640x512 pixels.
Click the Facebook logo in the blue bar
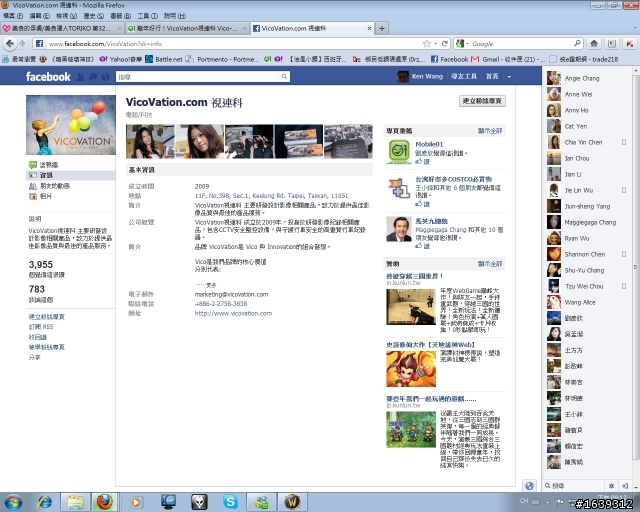pos(48,76)
